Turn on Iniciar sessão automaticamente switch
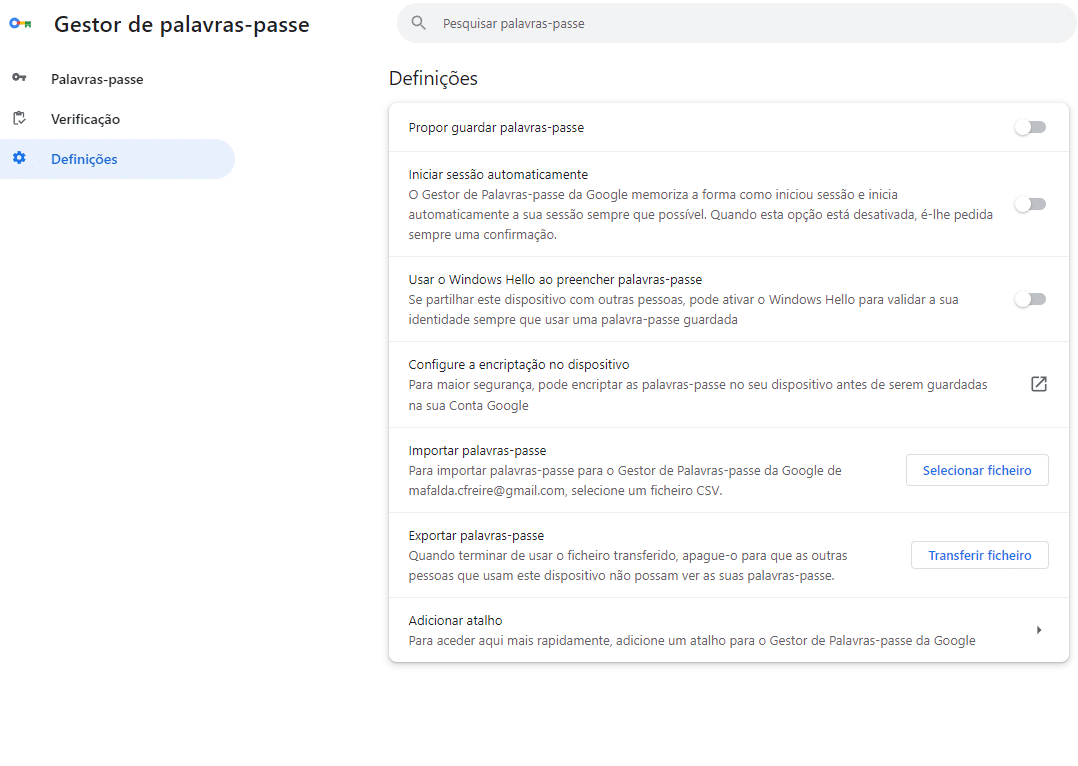The width and height of the screenshot is (1078, 766). click(x=1030, y=204)
